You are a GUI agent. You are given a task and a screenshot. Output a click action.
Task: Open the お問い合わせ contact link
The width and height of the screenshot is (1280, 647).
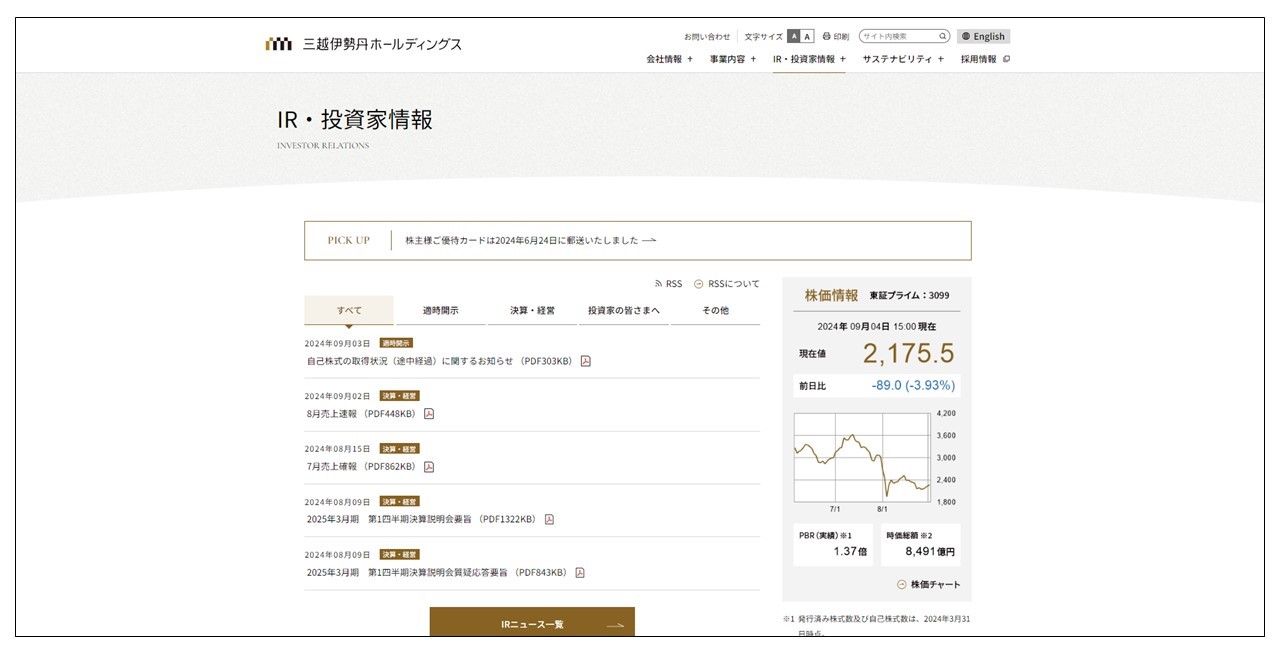coord(707,36)
